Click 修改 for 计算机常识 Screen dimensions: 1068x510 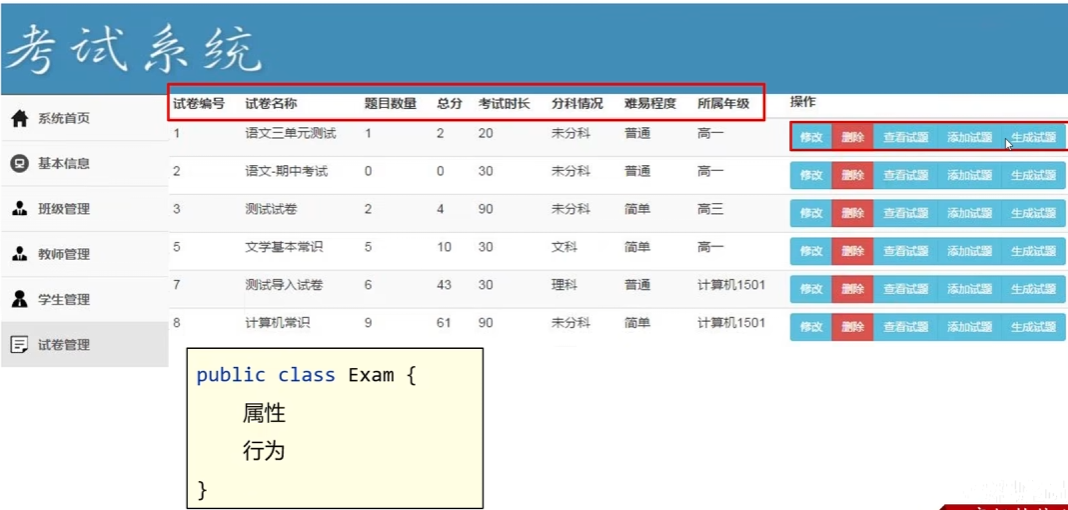811,328
